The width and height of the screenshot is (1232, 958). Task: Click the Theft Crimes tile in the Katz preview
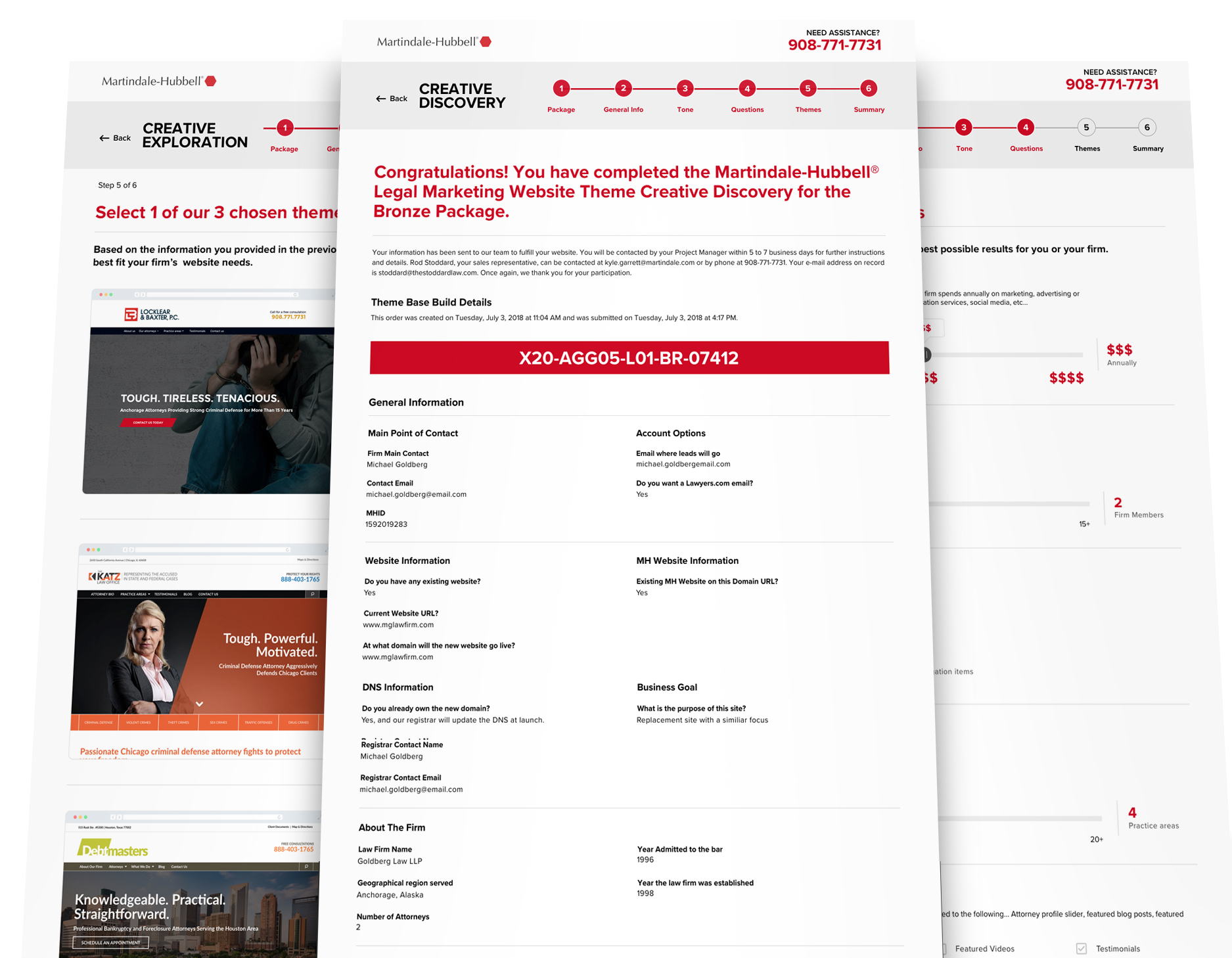pos(178,722)
